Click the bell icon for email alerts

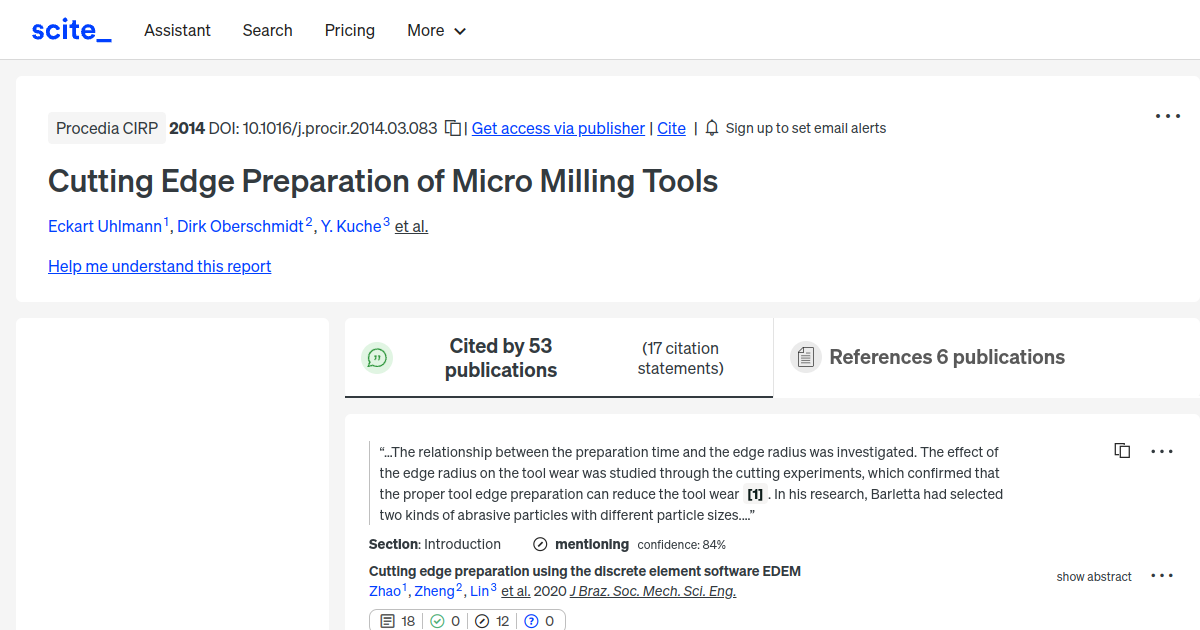point(710,128)
